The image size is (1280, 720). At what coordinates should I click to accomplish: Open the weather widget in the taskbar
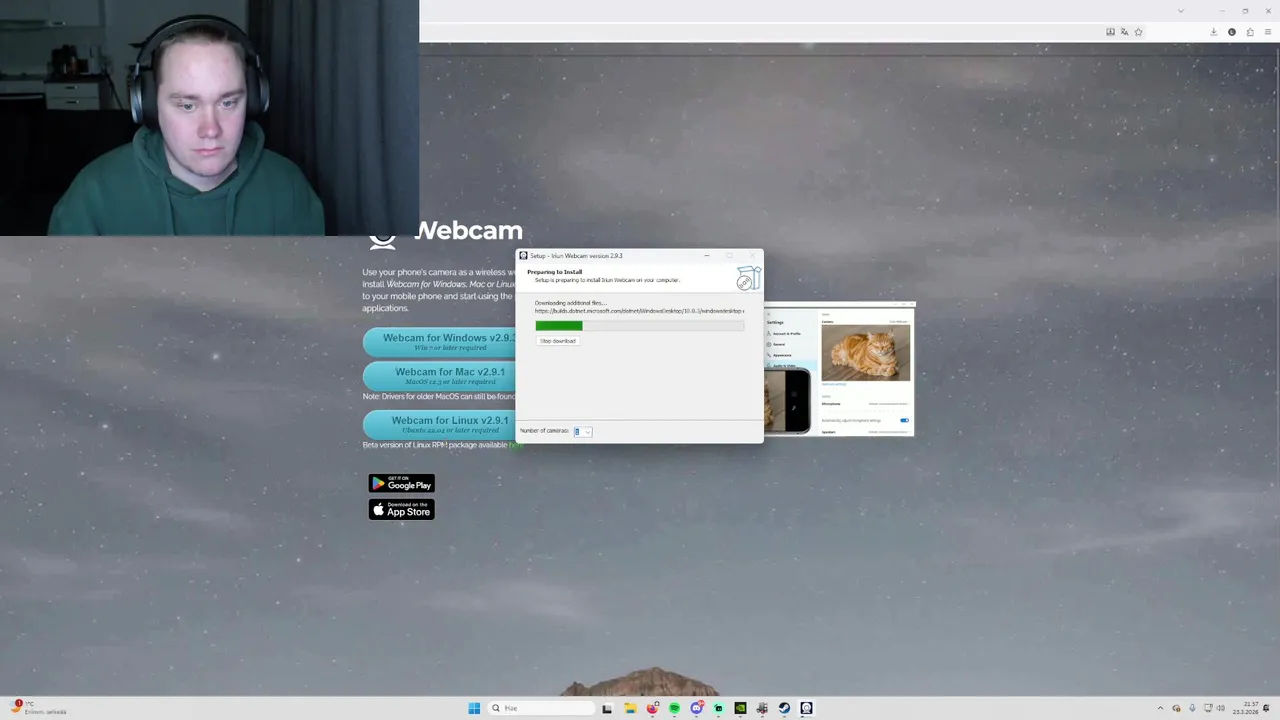point(38,708)
